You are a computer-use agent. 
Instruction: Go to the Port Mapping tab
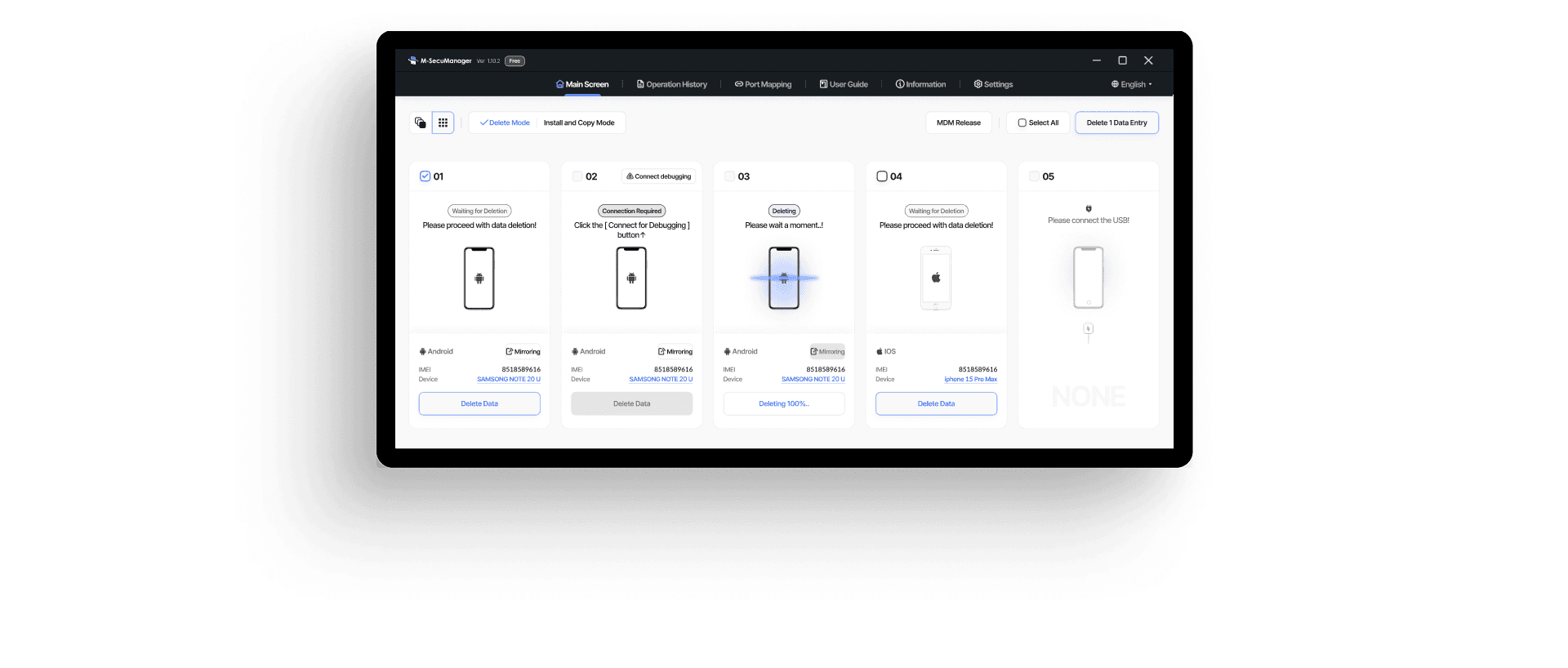[763, 84]
